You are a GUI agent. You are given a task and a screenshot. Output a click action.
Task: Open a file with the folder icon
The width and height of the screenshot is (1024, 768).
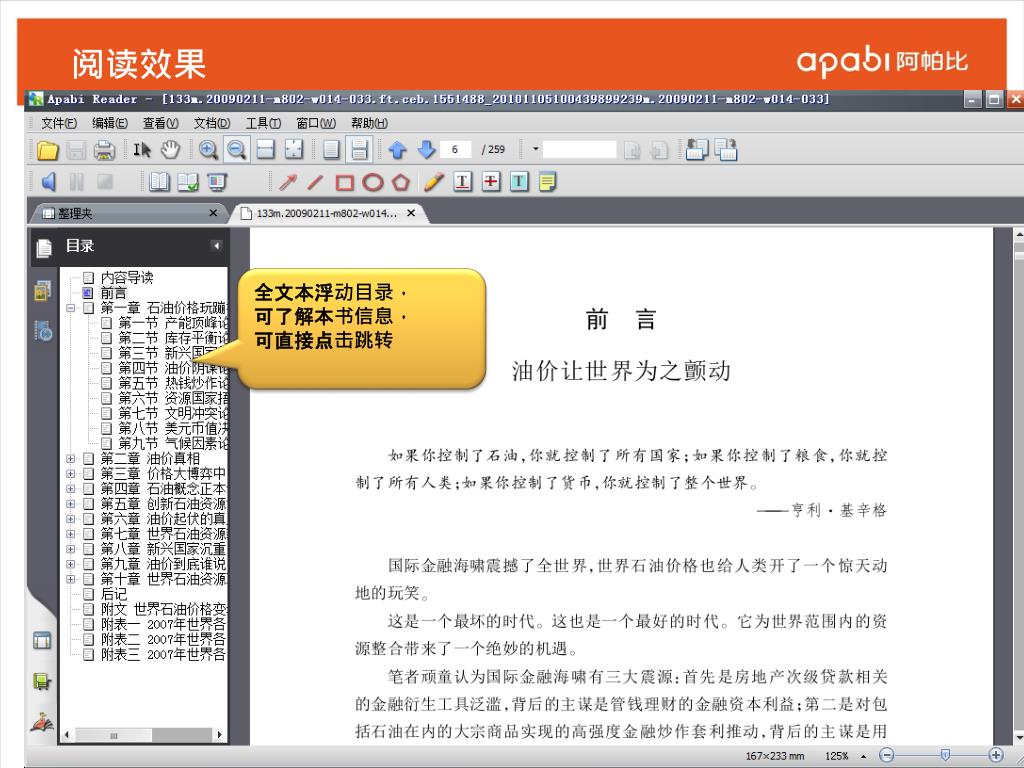click(48, 150)
